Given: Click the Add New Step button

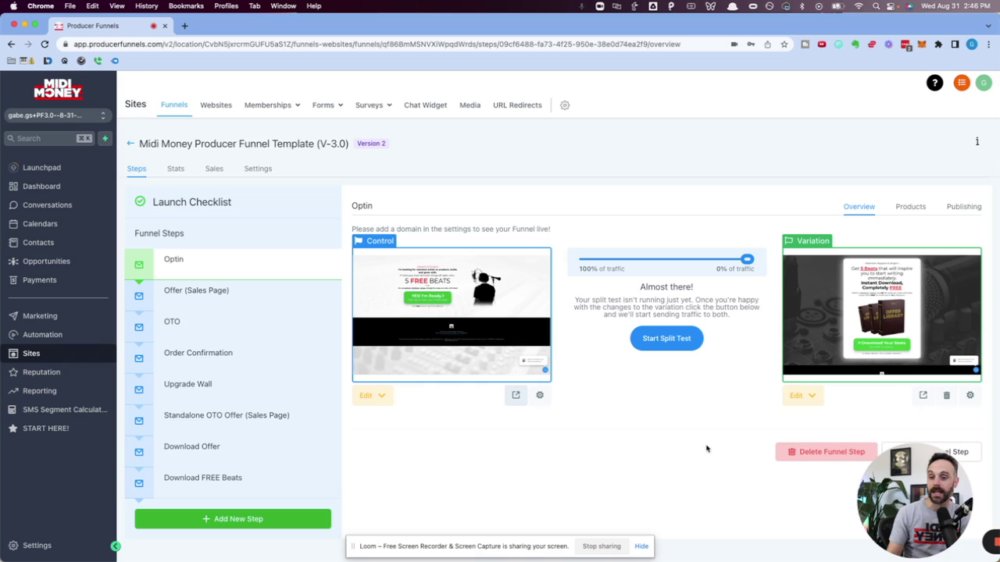Looking at the screenshot, I should tap(233, 519).
